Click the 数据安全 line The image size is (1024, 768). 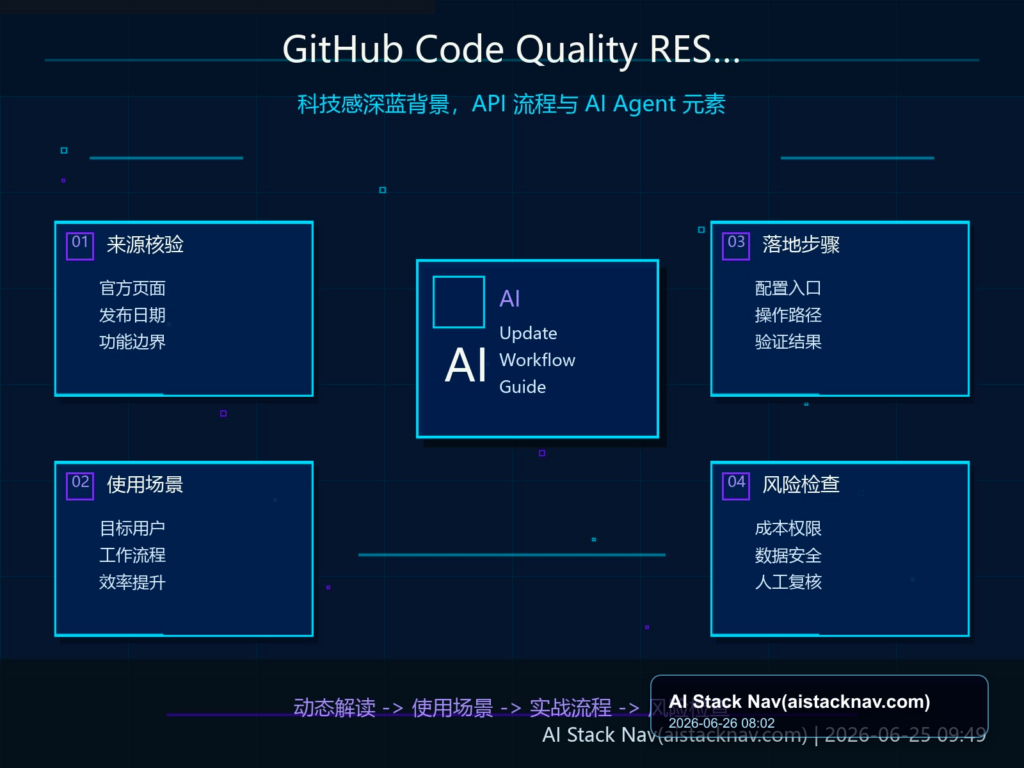coord(788,555)
